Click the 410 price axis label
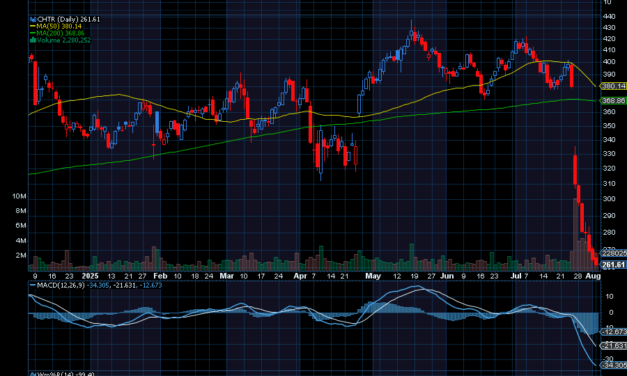 tap(609, 50)
